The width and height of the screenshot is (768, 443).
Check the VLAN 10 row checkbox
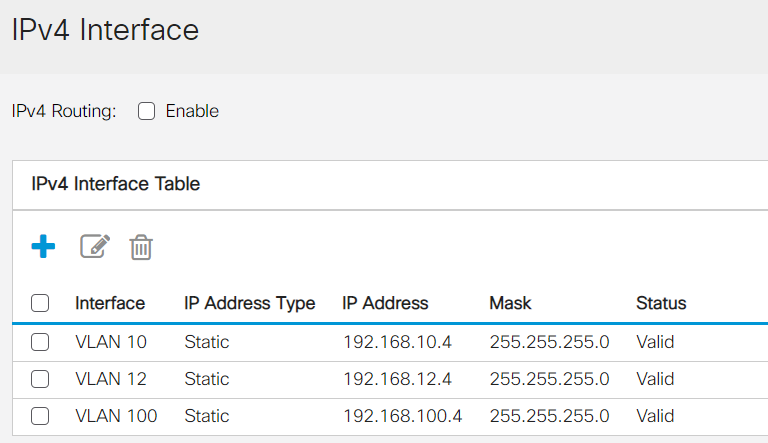40,342
